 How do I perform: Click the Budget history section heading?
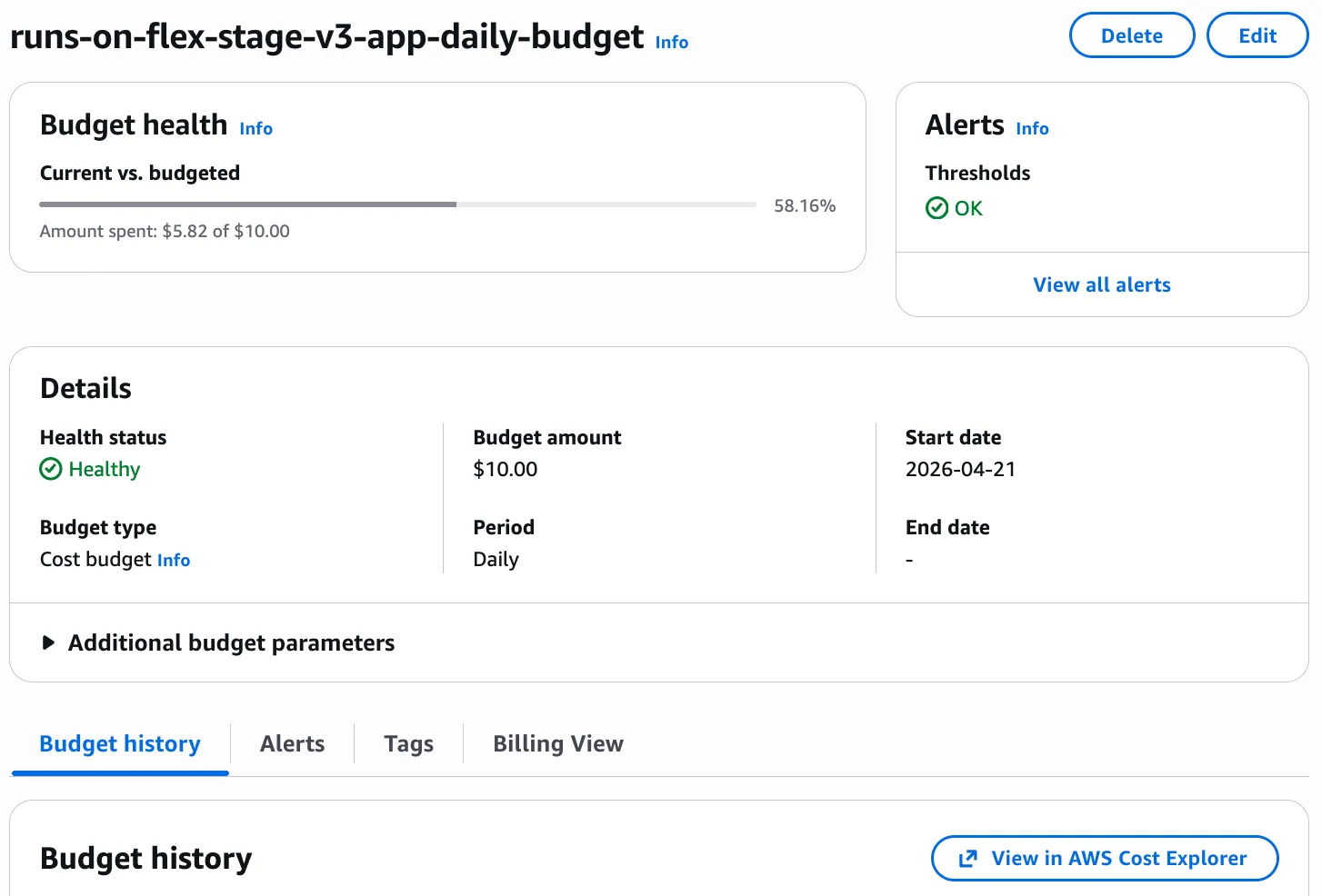[x=146, y=858]
